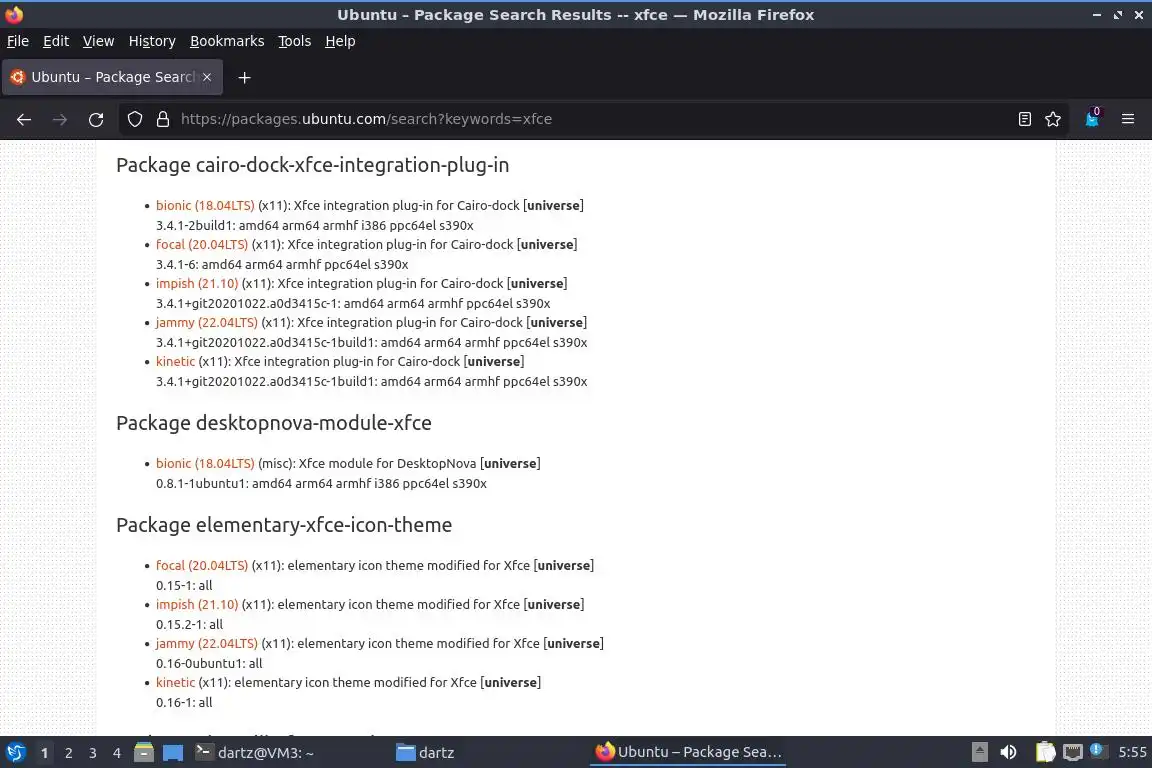Open the extension icon with badge
Image resolution: width=1152 pixels, height=768 pixels.
(x=1092, y=118)
